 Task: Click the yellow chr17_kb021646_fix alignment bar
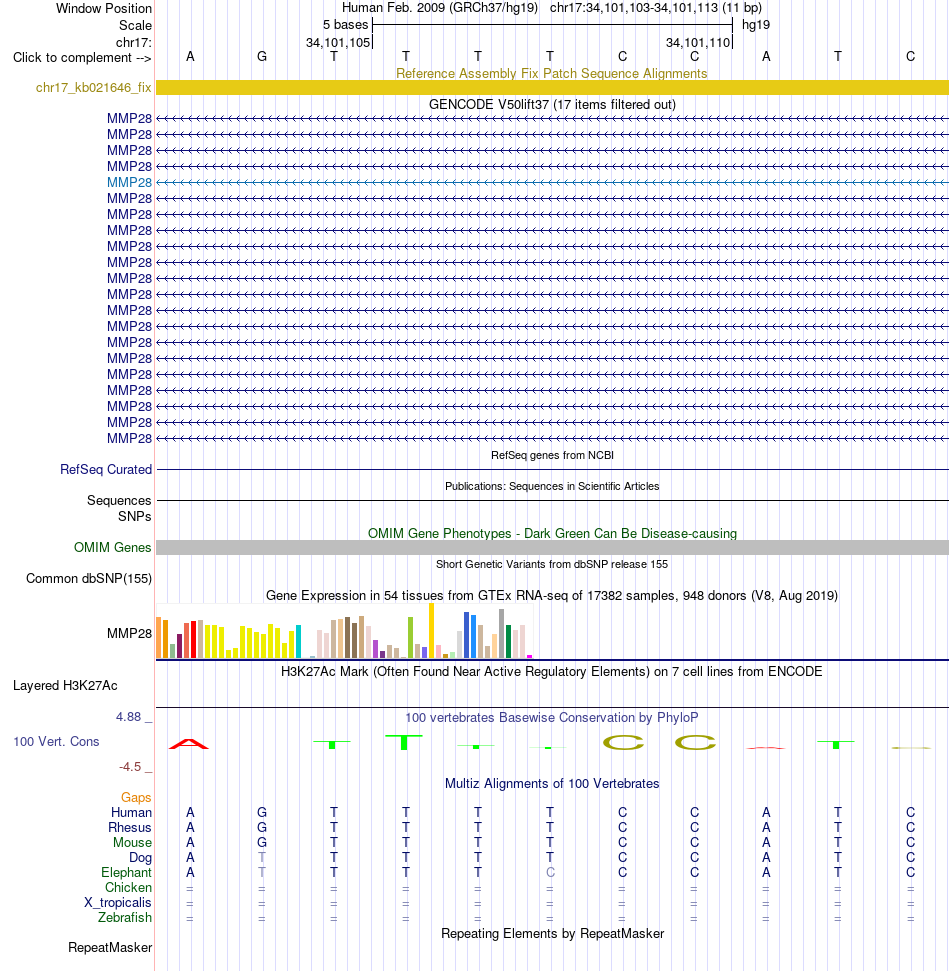point(552,87)
